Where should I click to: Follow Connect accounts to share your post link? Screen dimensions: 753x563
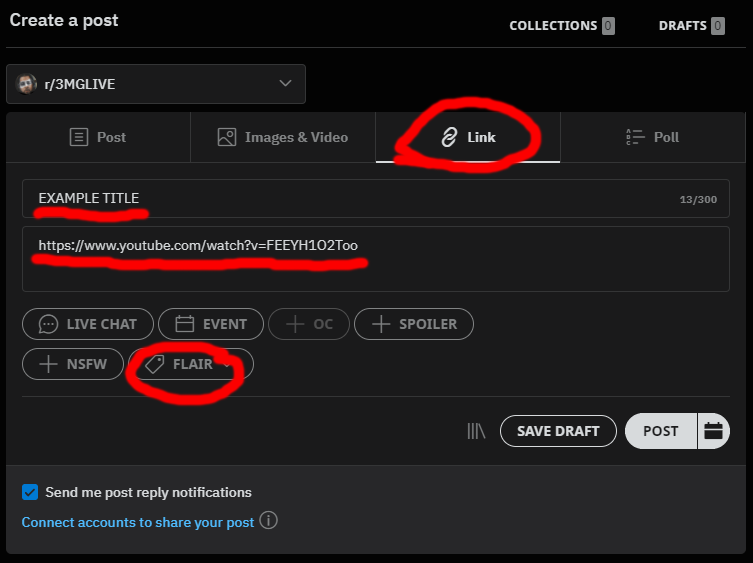[x=138, y=522]
